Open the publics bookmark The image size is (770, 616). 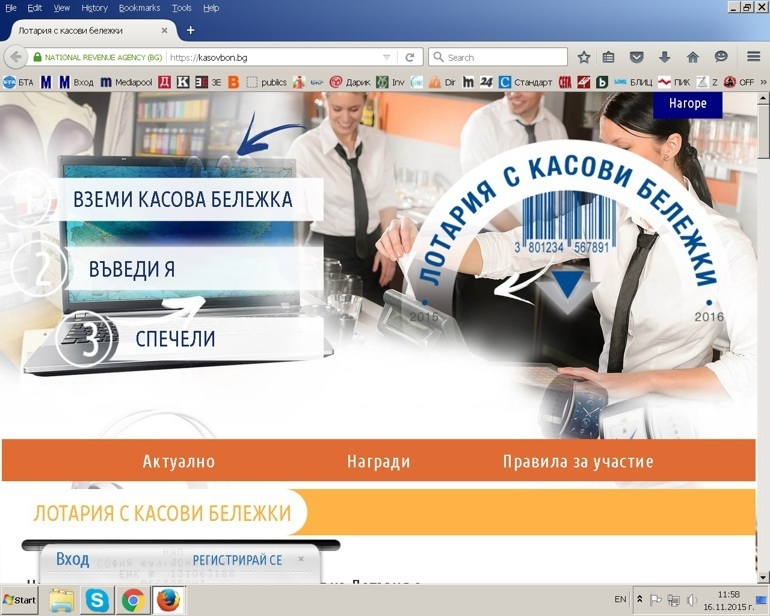tap(267, 83)
